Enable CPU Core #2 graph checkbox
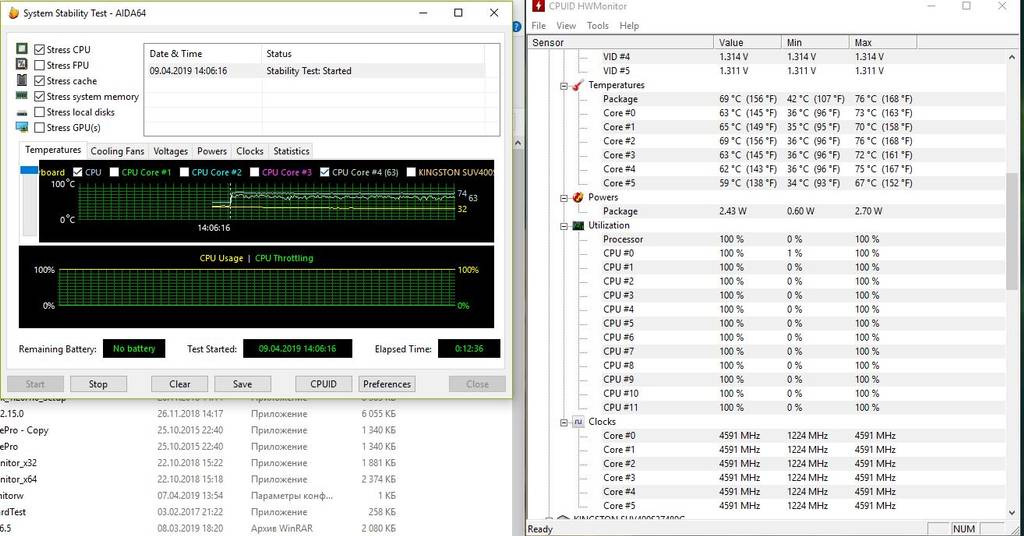 184,172
